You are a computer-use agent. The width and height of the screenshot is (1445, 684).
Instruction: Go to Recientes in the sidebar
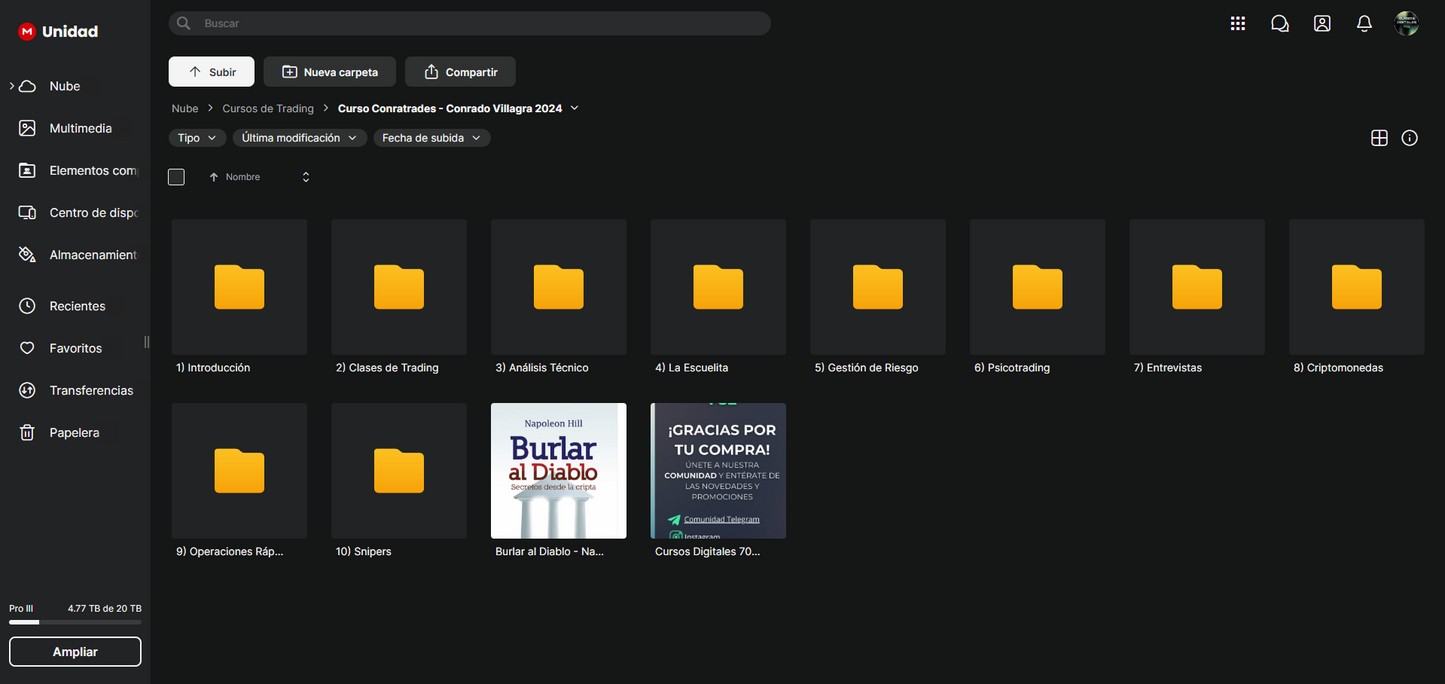(76, 306)
